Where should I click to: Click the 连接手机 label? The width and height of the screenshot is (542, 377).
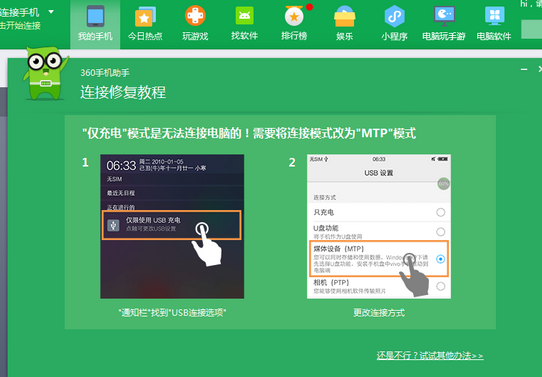click(x=20, y=12)
